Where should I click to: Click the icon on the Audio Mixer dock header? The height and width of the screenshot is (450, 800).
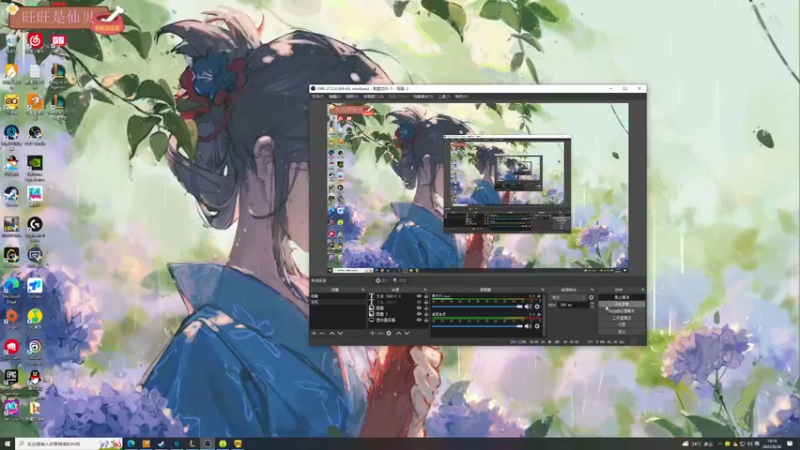(542, 290)
